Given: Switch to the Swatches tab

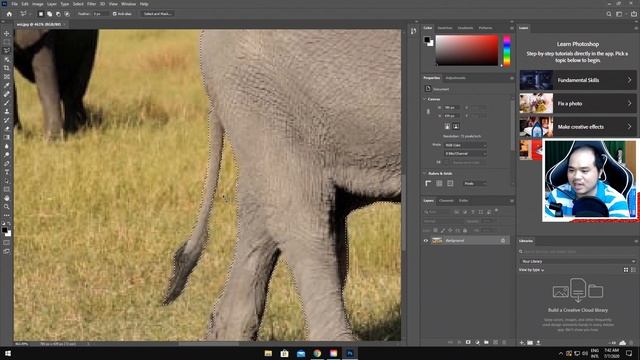Looking at the screenshot, I should [x=445, y=28].
